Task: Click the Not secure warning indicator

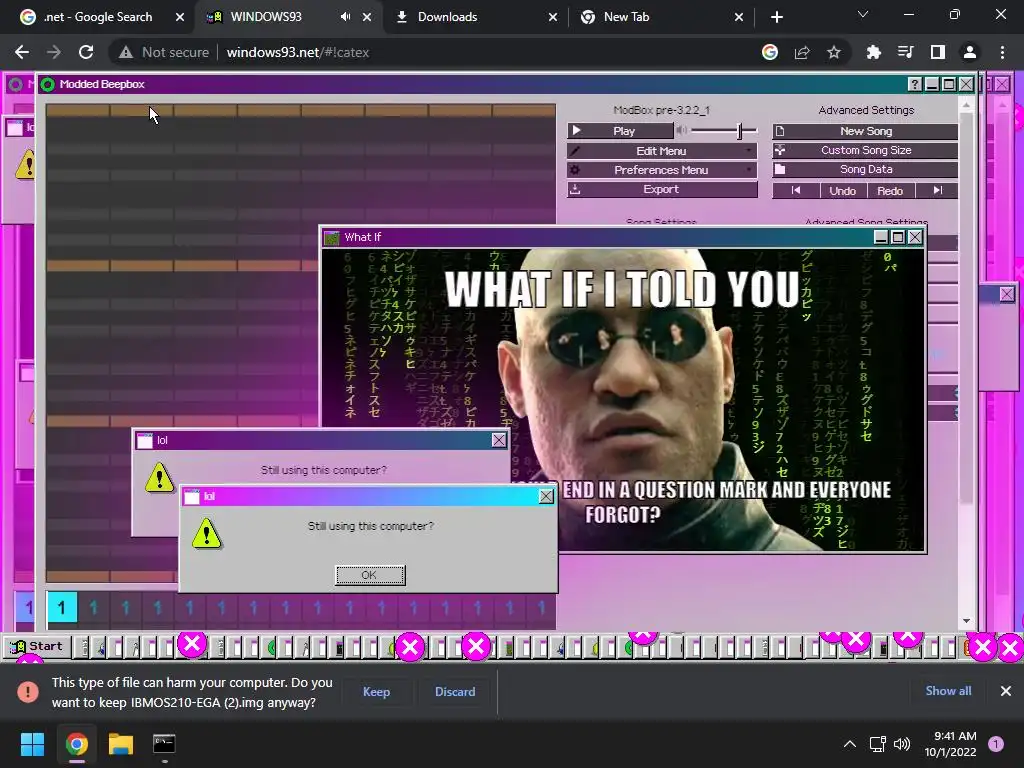Action: point(164,52)
